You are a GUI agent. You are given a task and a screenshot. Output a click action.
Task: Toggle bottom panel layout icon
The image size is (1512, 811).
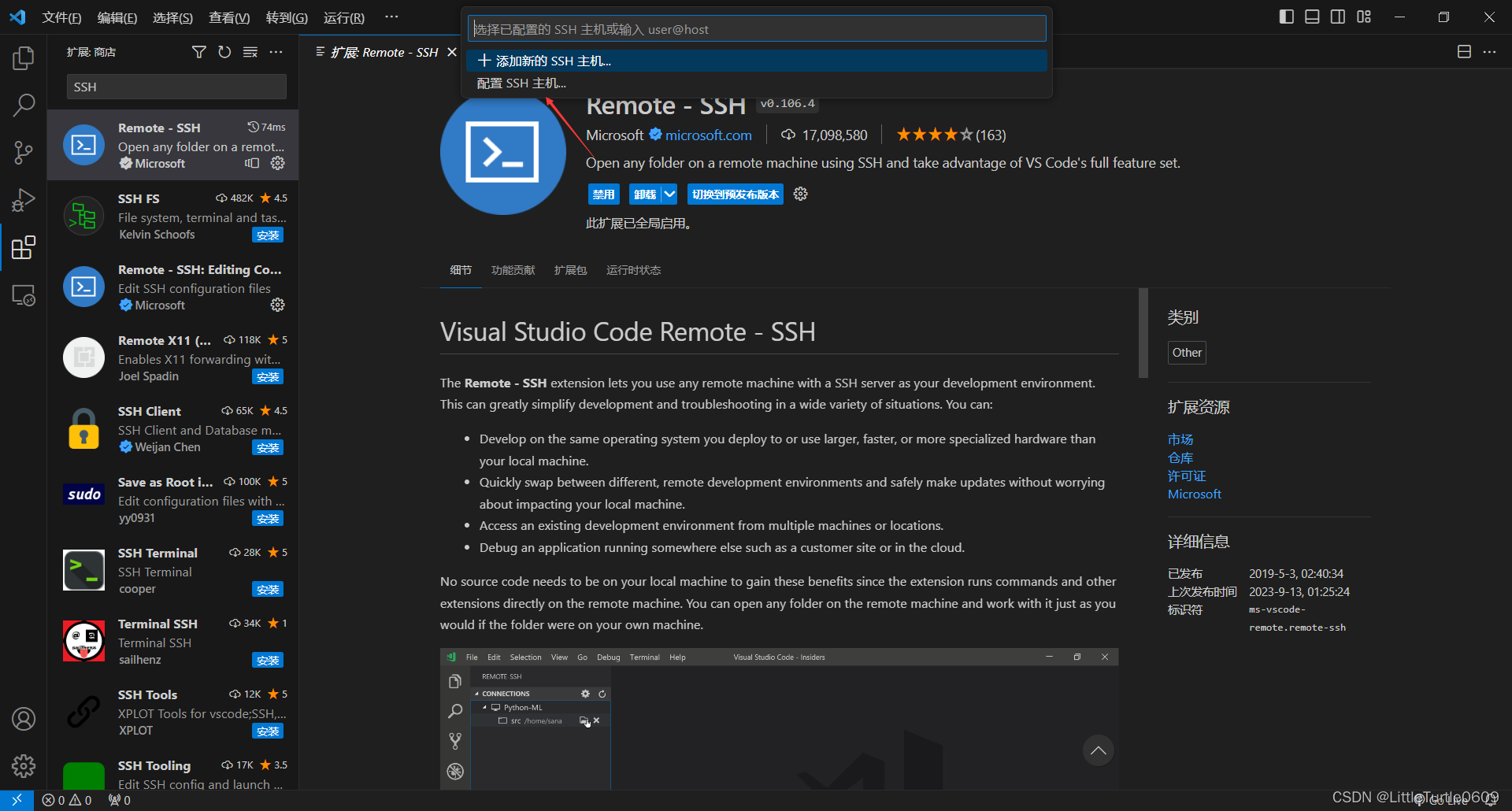[1312, 17]
